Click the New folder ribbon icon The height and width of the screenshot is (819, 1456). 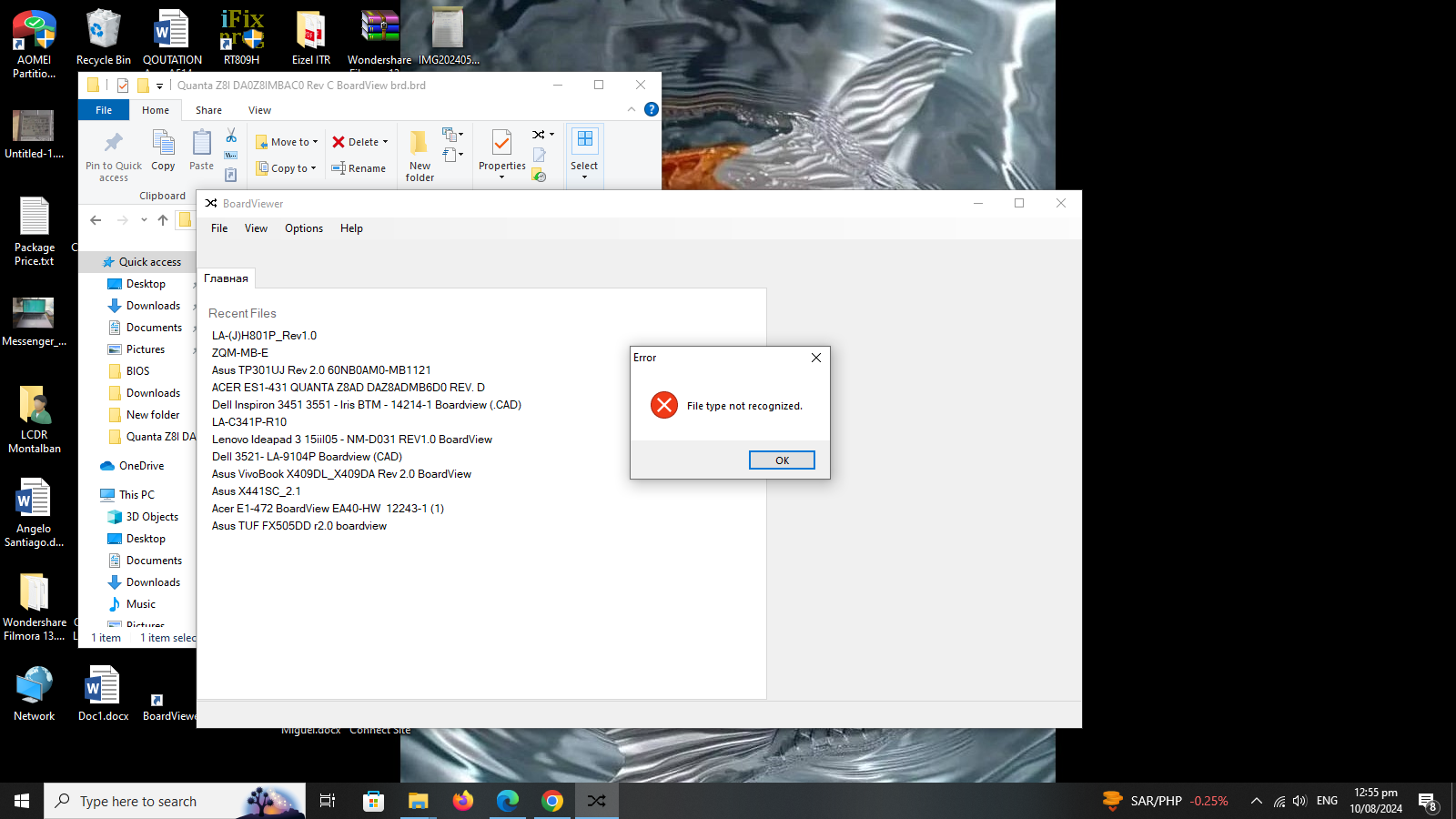[420, 143]
